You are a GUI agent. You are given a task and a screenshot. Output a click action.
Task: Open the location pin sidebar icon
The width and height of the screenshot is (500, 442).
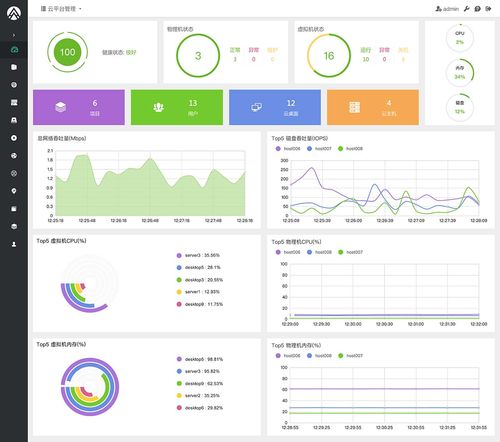[14, 191]
